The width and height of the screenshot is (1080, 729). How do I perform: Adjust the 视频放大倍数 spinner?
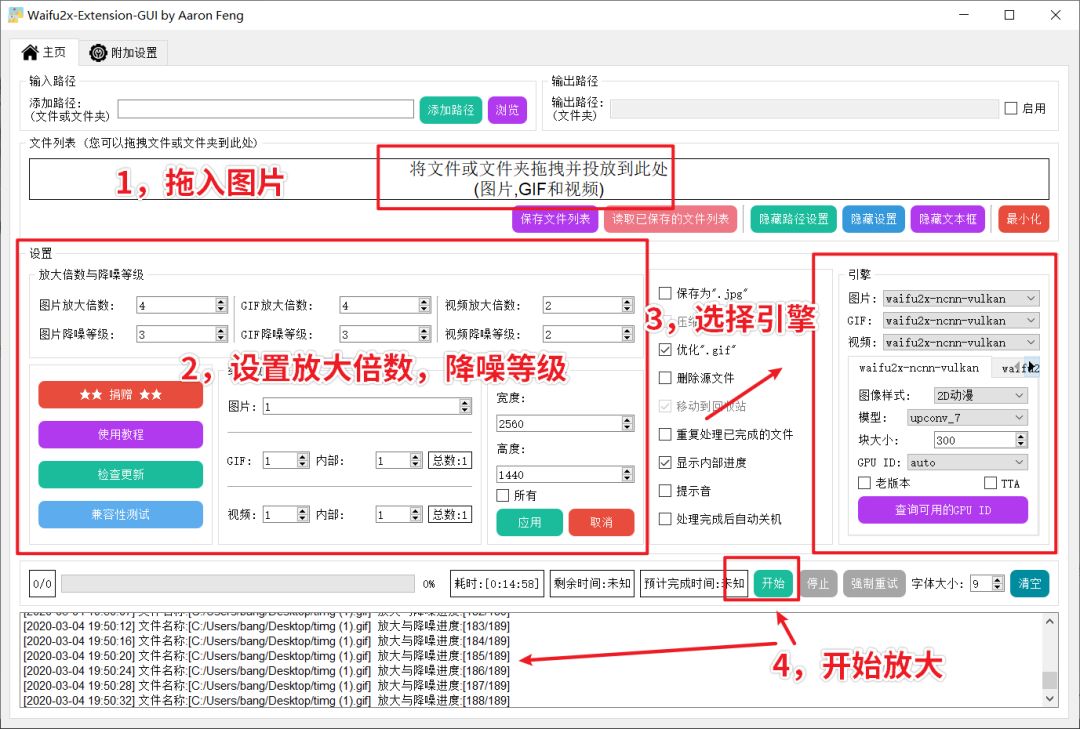tap(588, 305)
